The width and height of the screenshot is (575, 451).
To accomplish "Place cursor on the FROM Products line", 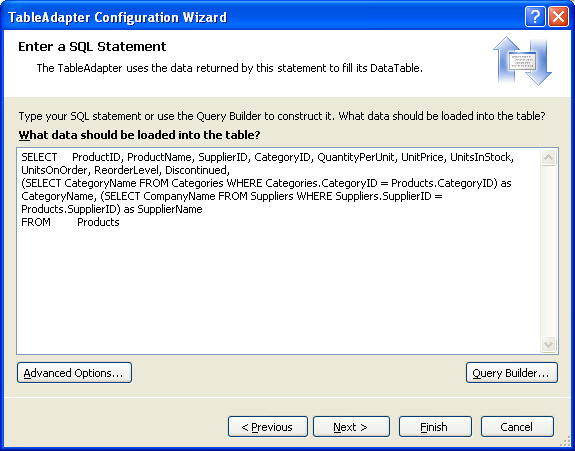I will tap(70, 222).
